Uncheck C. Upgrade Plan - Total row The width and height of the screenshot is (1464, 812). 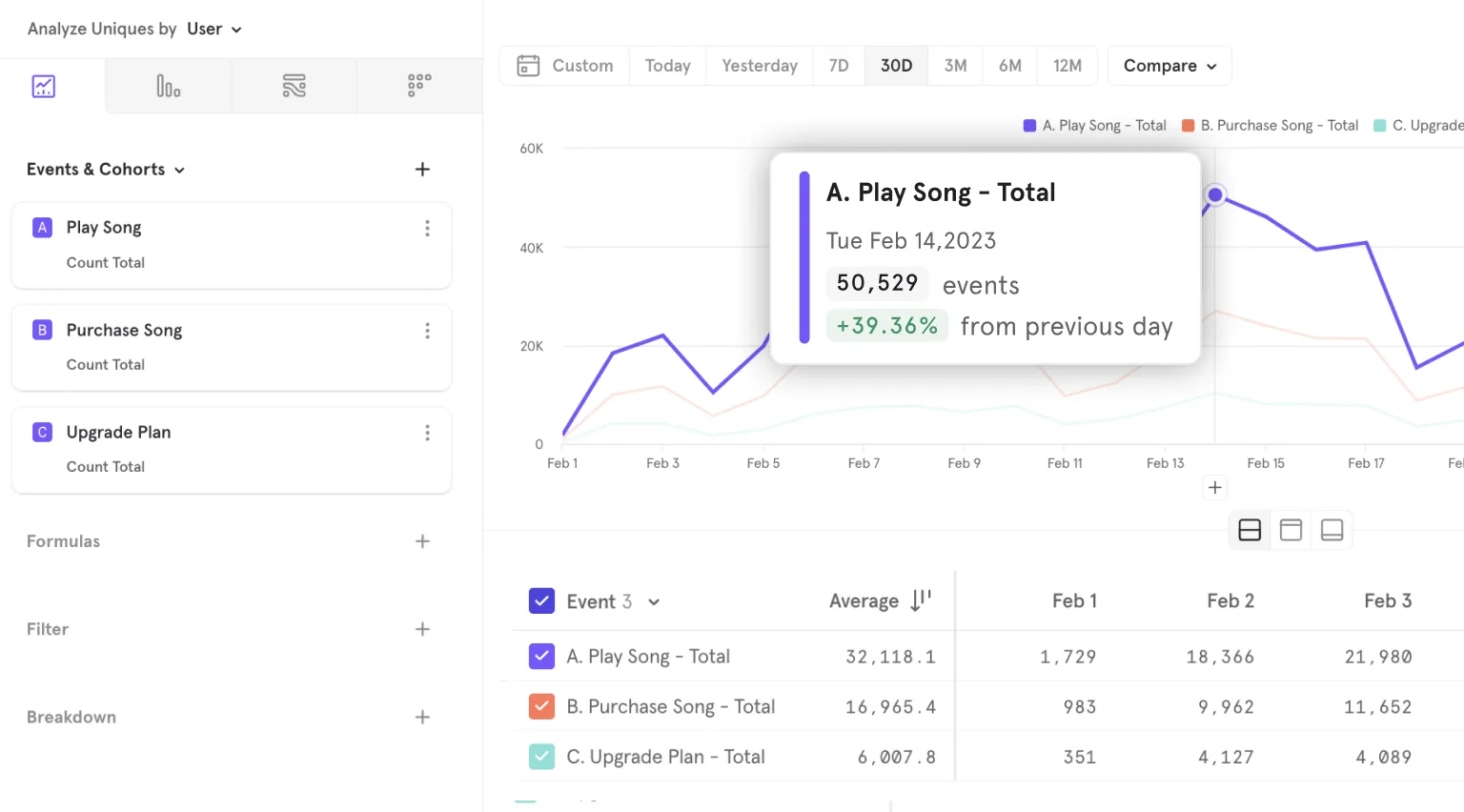[x=541, y=757]
